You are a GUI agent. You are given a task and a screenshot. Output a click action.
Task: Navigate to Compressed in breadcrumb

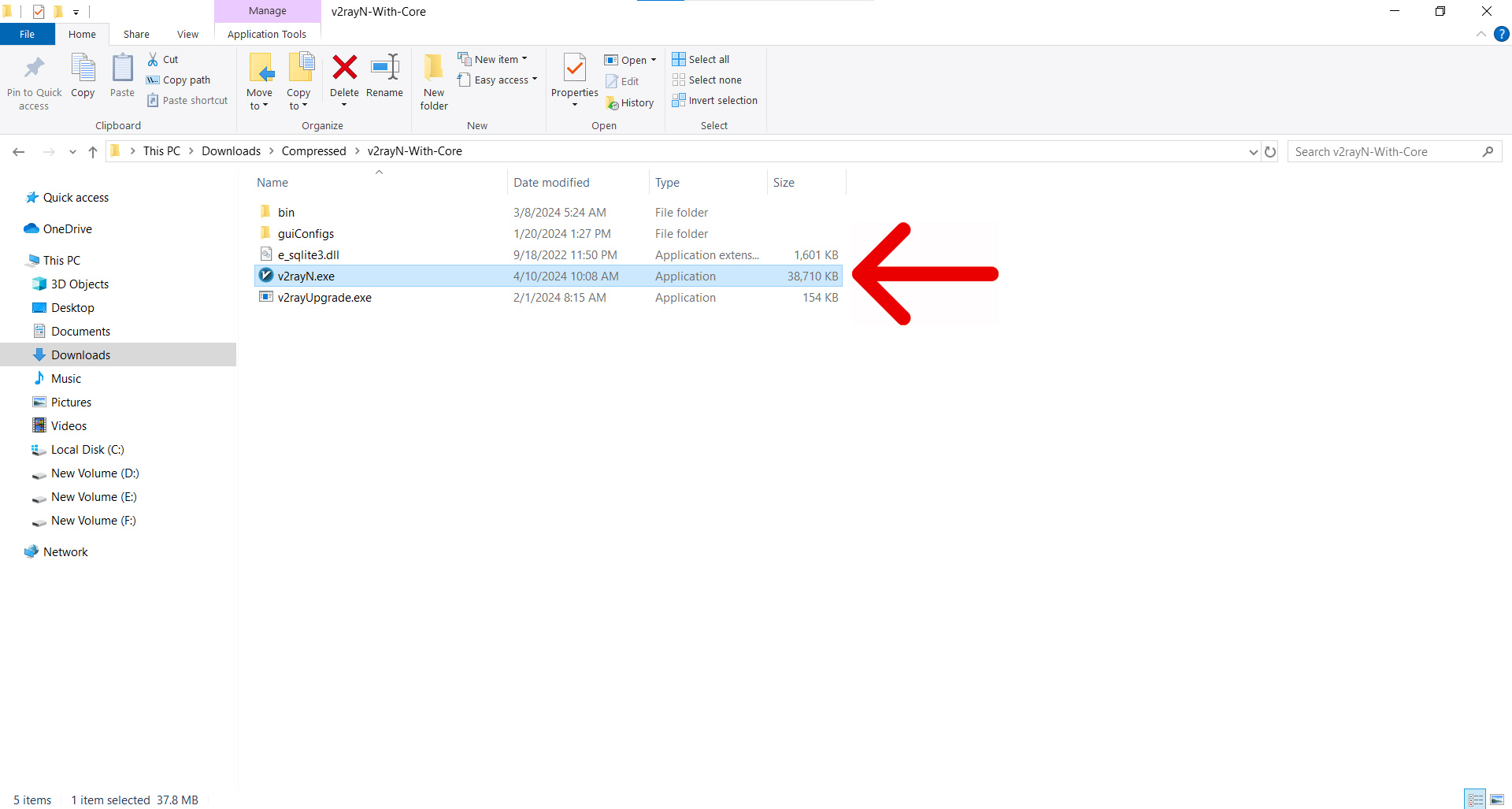coord(313,151)
